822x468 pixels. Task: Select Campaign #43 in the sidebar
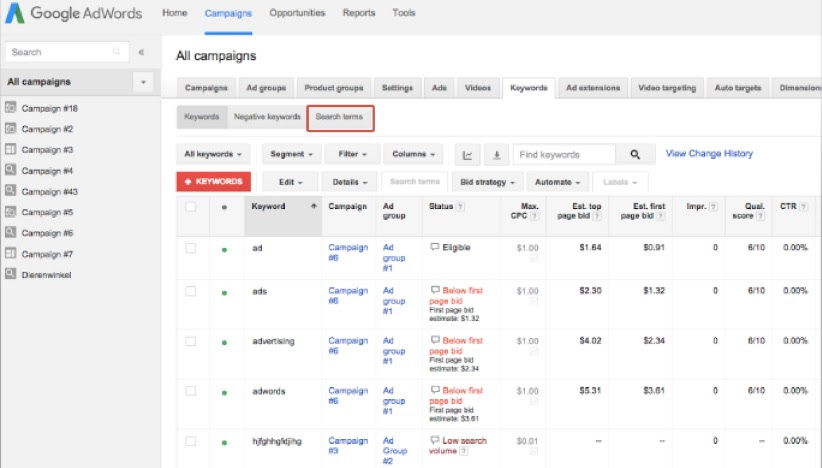click(x=50, y=192)
